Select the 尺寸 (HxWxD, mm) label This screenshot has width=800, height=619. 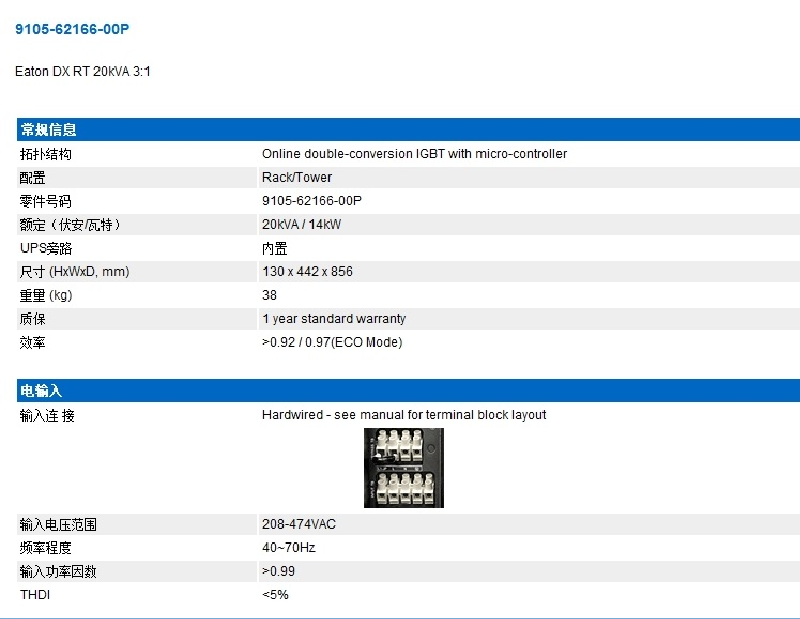[74, 271]
